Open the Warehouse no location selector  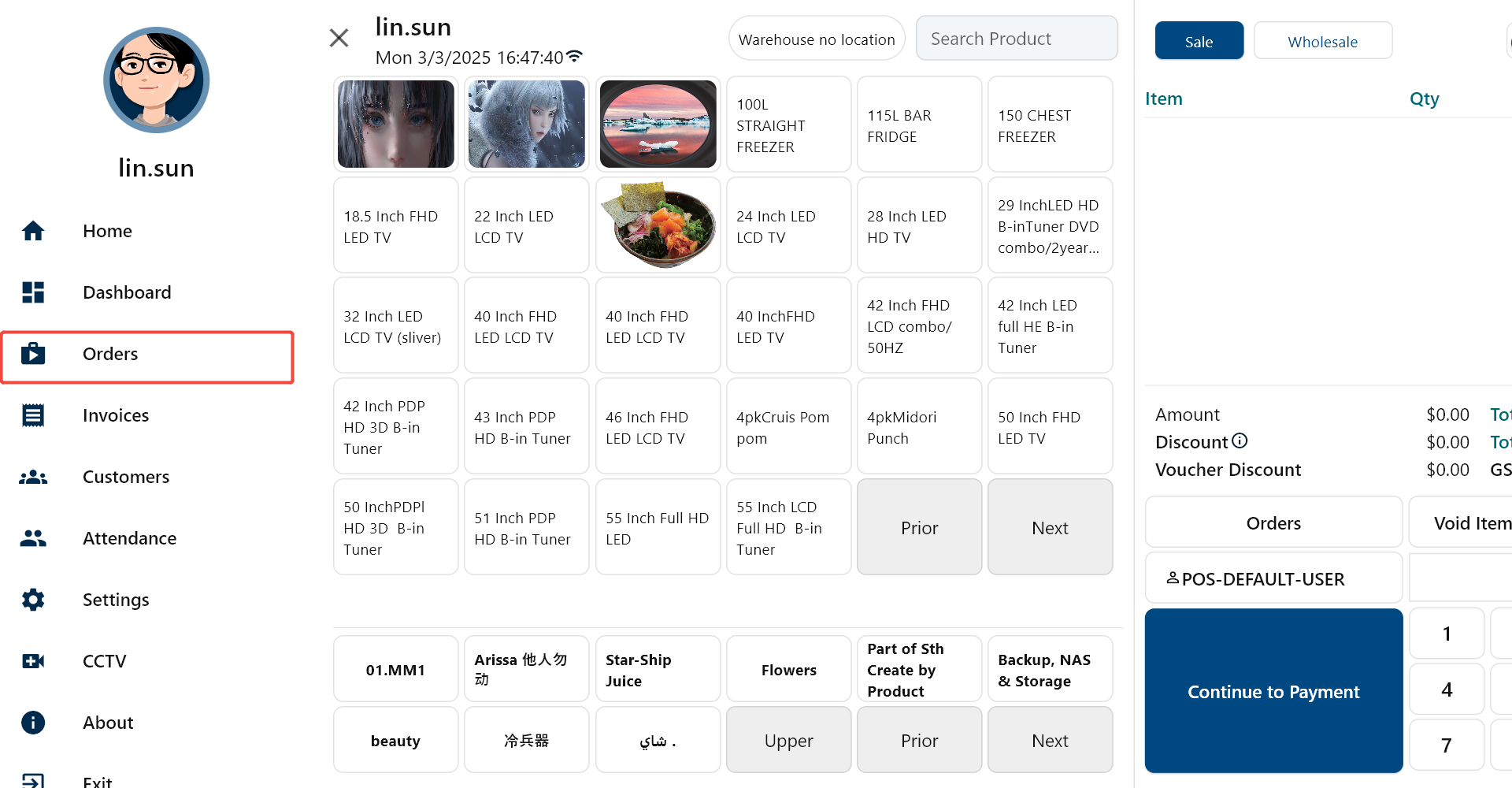point(816,39)
